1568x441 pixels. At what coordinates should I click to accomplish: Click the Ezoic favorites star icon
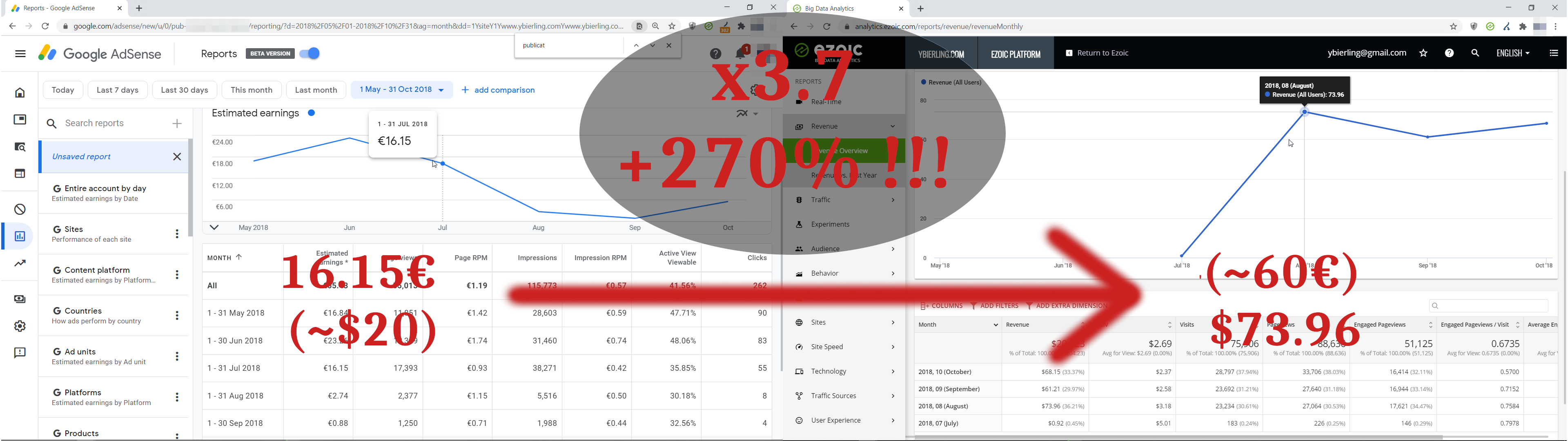[x=1423, y=53]
